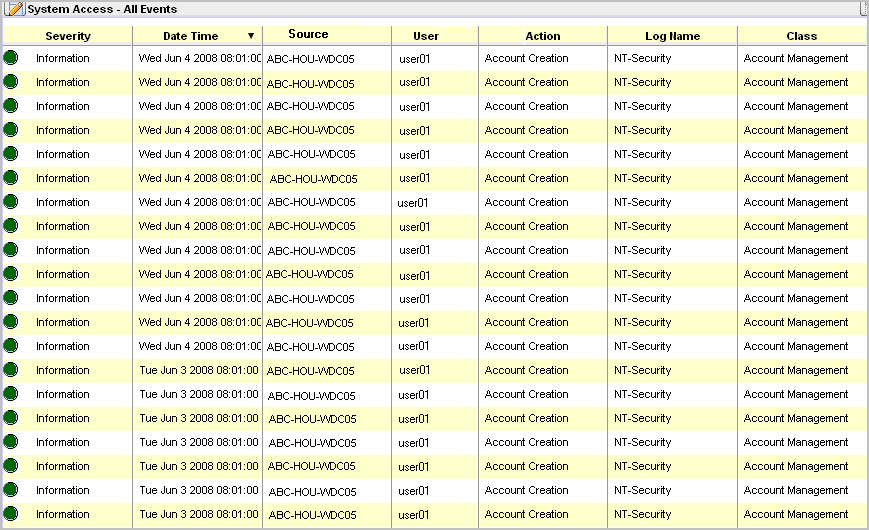Click user01 in the first row

[x=414, y=59]
